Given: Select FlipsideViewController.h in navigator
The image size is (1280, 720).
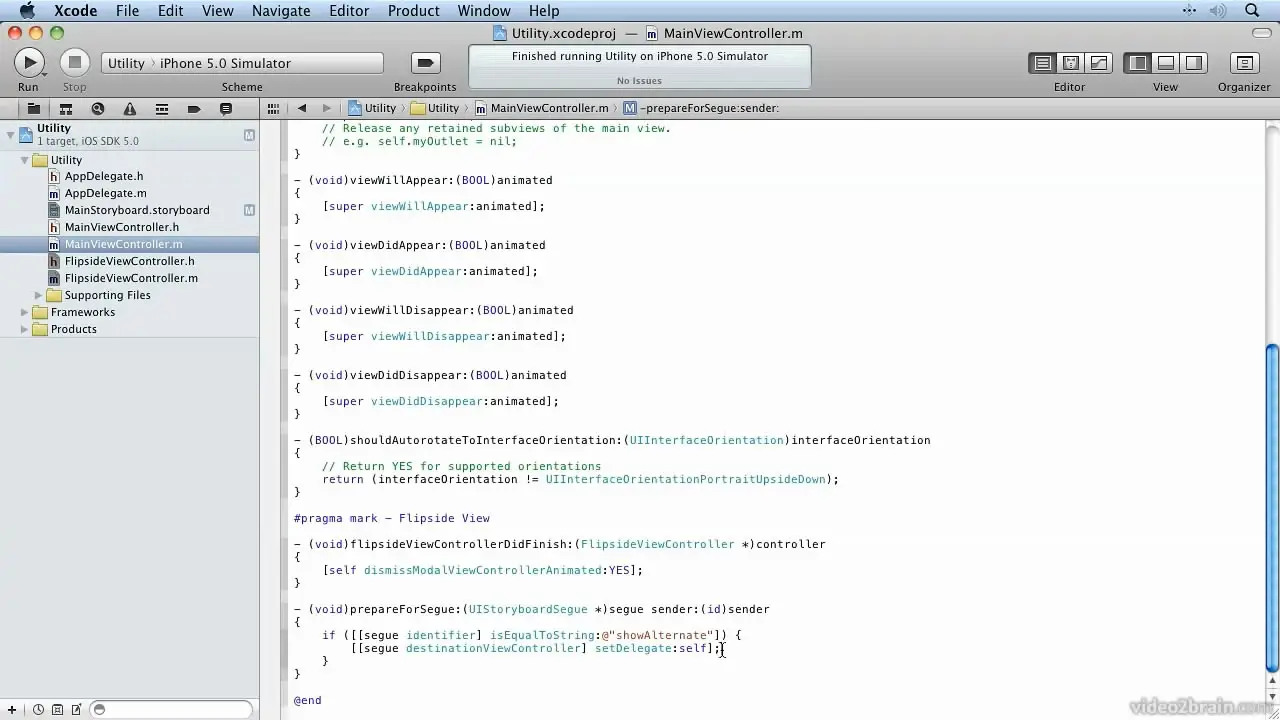Looking at the screenshot, I should pos(130,261).
